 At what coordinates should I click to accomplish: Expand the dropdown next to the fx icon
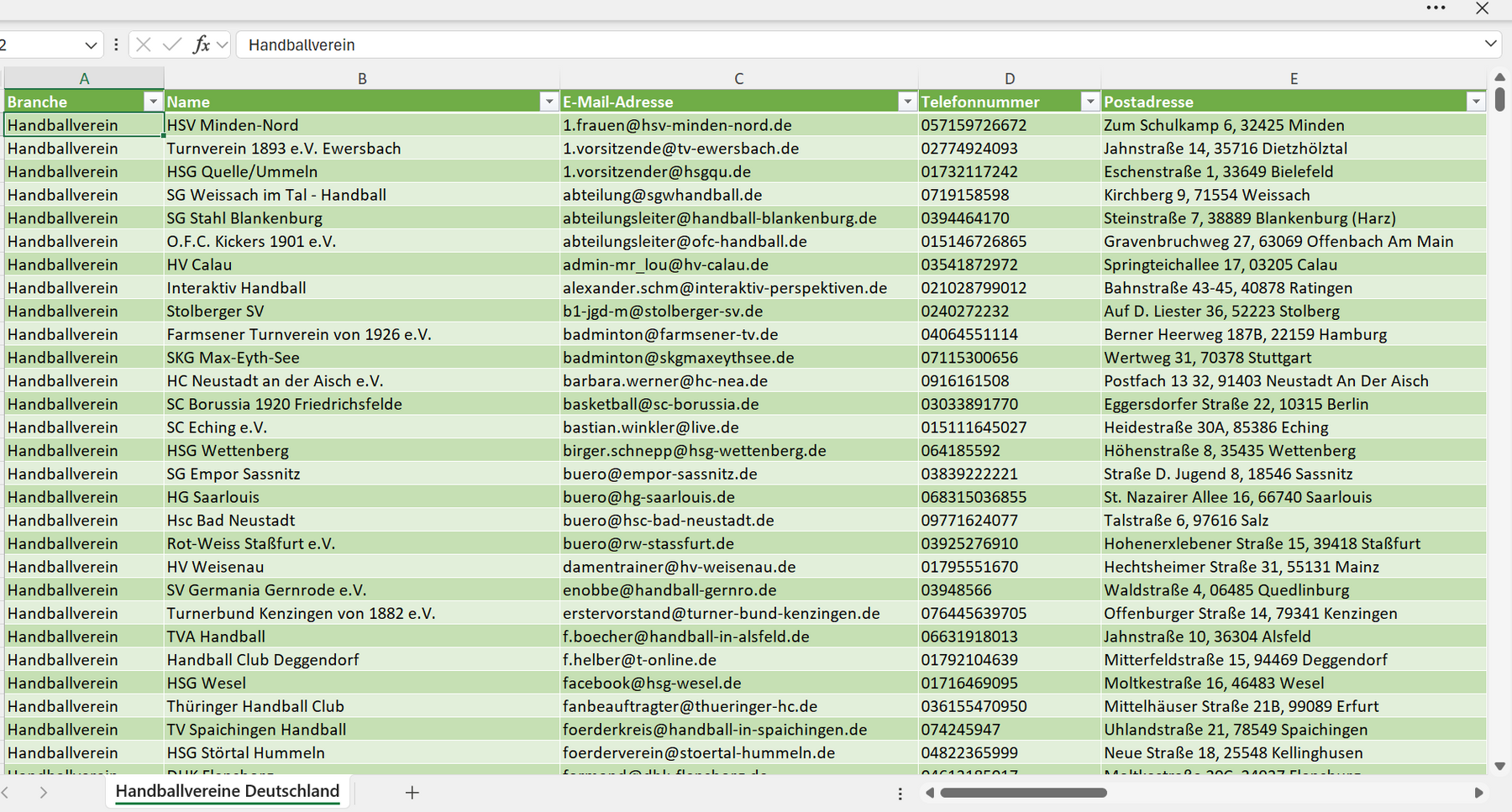tap(222, 45)
